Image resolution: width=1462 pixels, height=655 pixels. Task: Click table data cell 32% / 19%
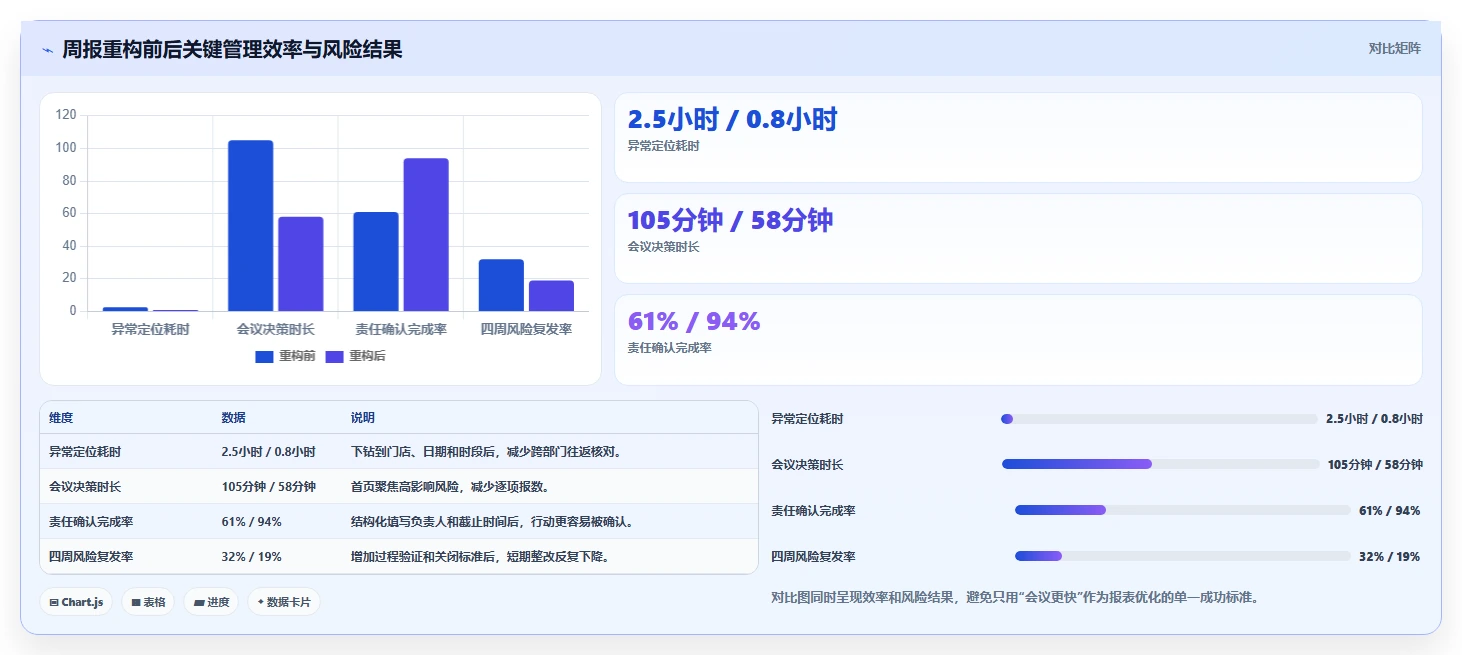point(251,557)
